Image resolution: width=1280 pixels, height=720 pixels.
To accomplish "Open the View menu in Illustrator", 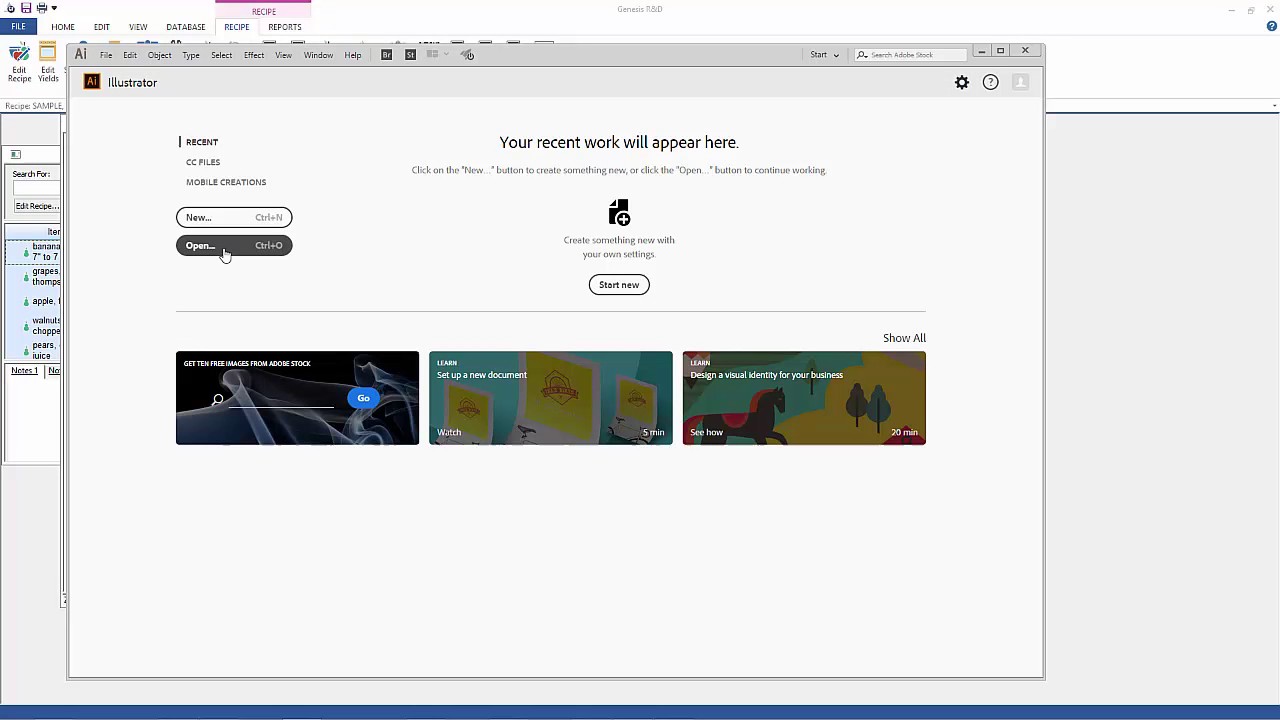I will pos(284,55).
